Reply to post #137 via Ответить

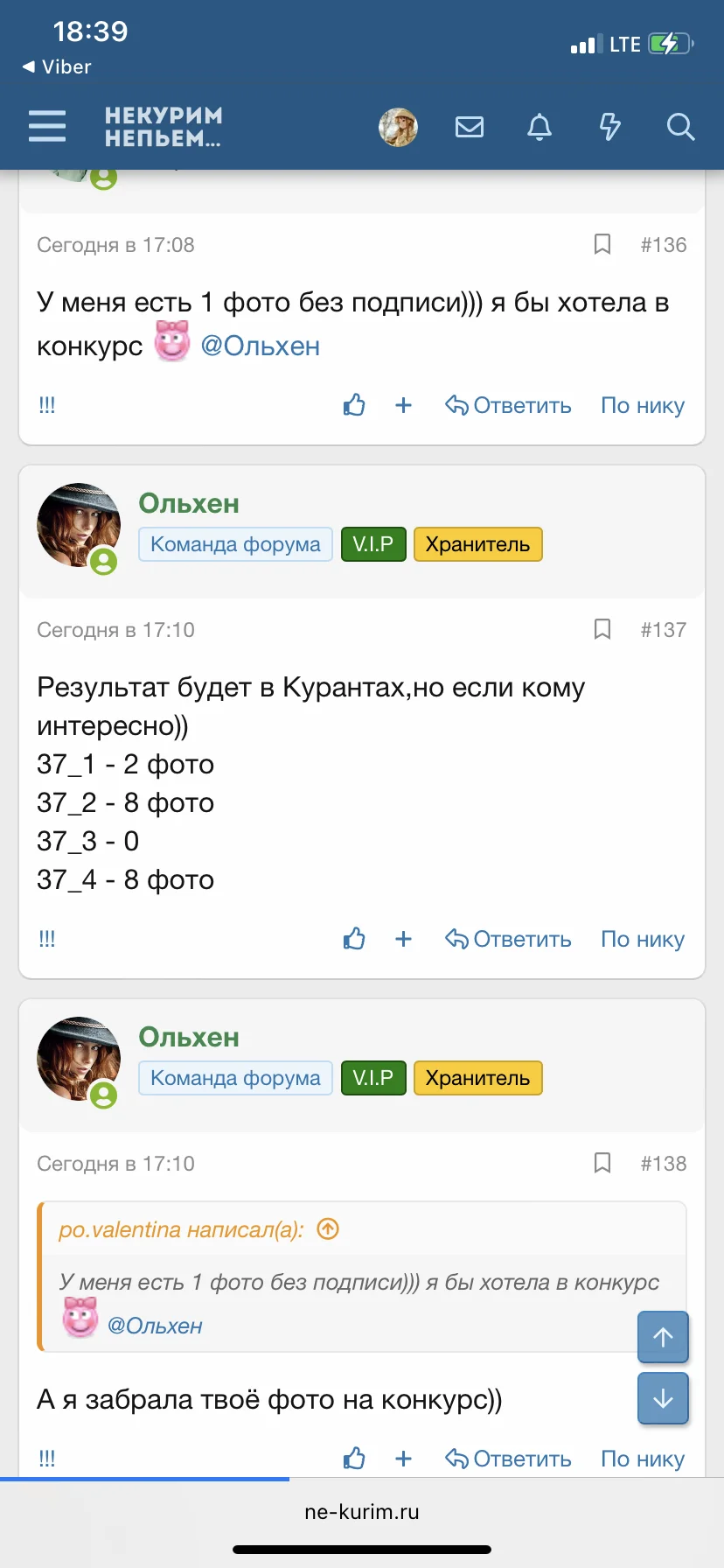[x=508, y=938]
